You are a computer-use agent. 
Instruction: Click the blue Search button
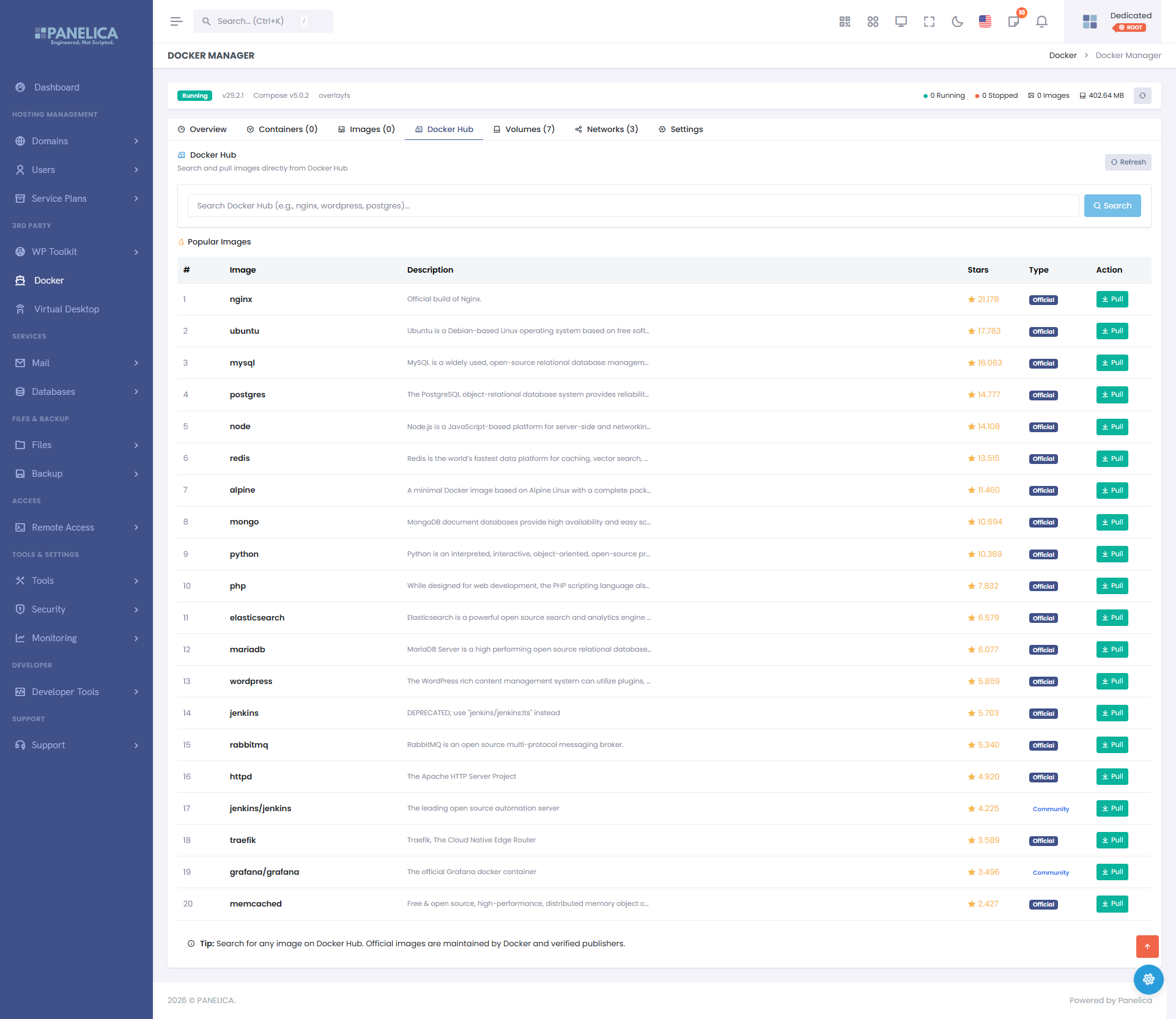pyautogui.click(x=1112, y=206)
